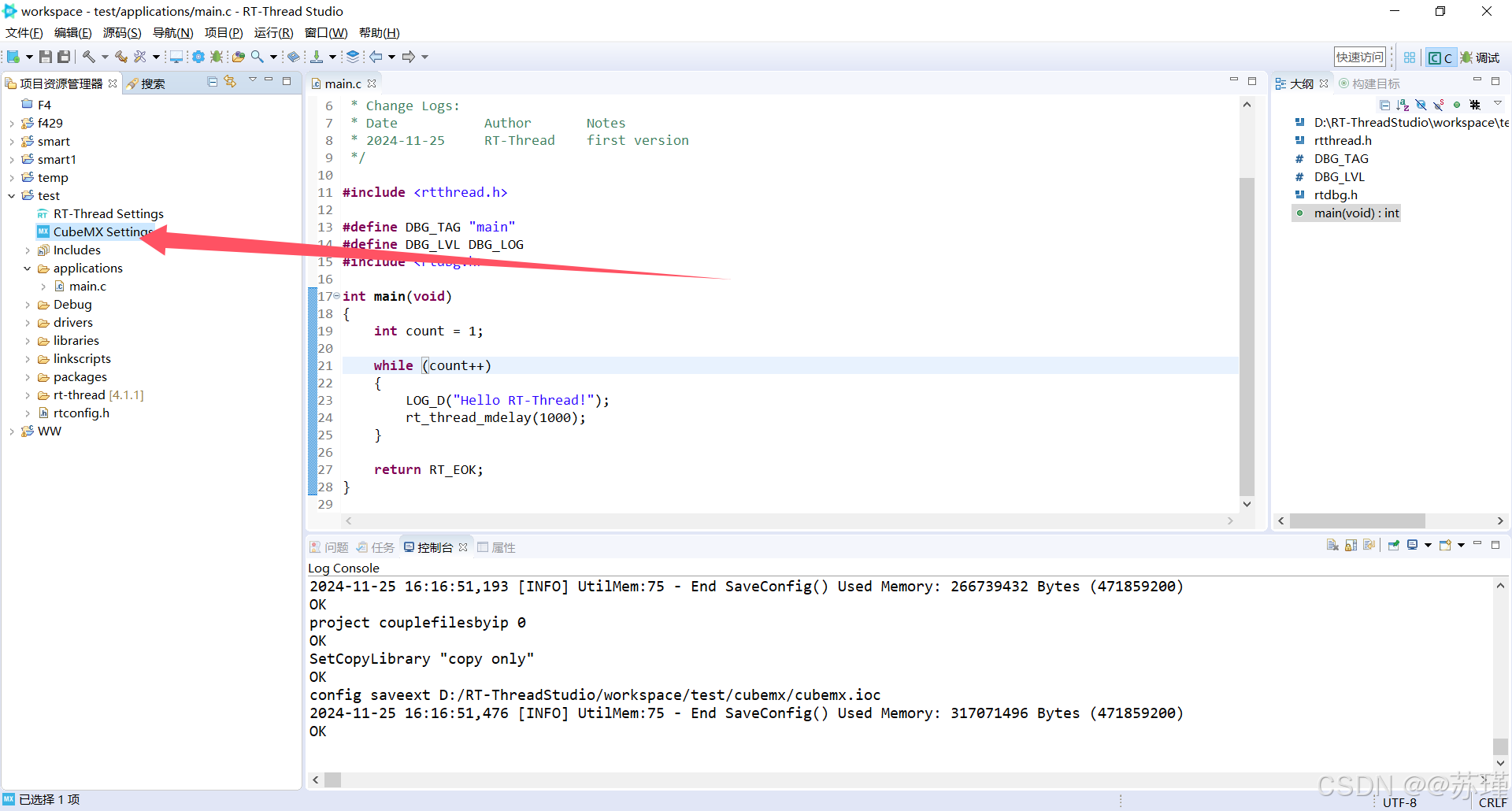Screen dimensions: 1512x811
Task: Click the open new console icon
Action: click(x=1445, y=545)
